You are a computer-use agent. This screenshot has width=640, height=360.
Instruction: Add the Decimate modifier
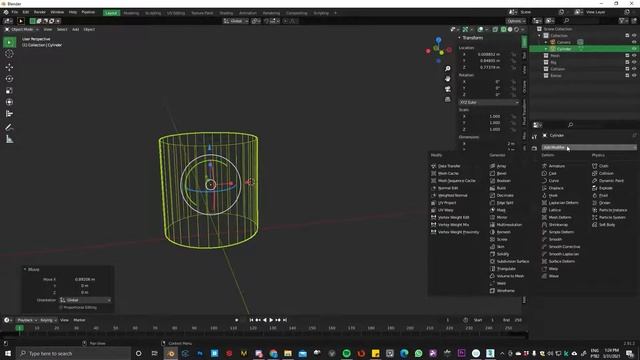pos(505,196)
